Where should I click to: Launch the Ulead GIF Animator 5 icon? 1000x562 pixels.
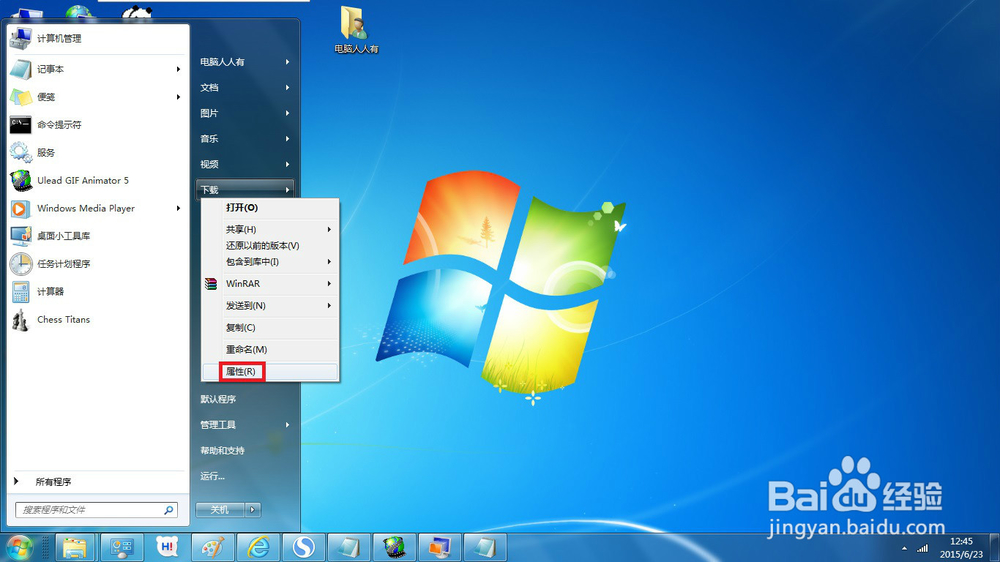[x=20, y=181]
